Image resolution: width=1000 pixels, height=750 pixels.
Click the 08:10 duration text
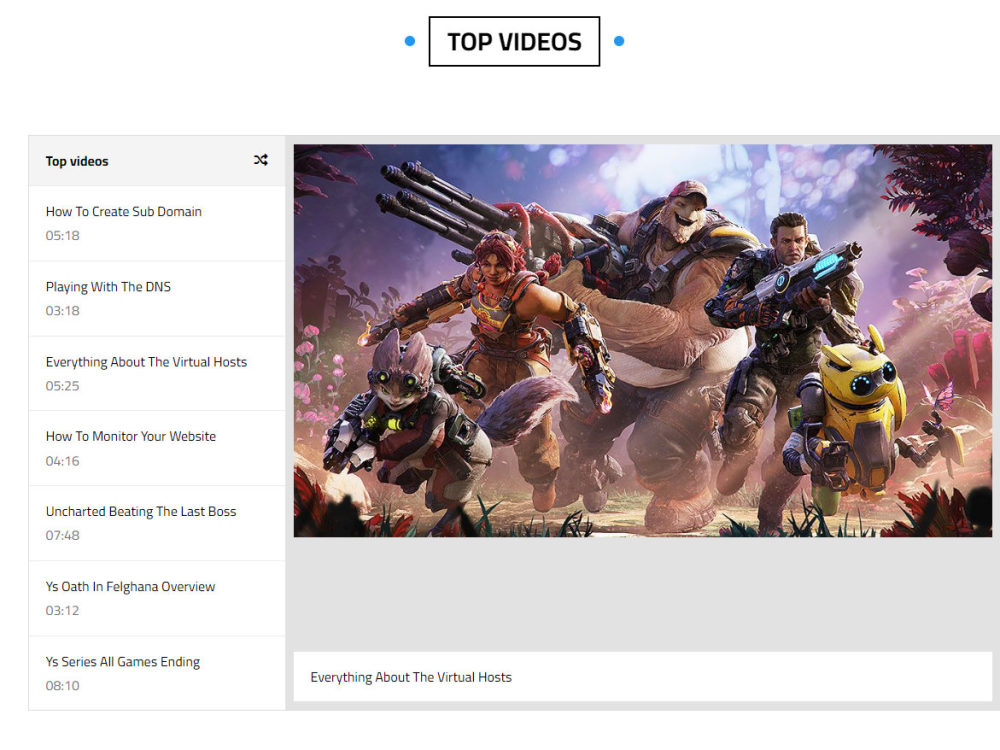pos(62,686)
